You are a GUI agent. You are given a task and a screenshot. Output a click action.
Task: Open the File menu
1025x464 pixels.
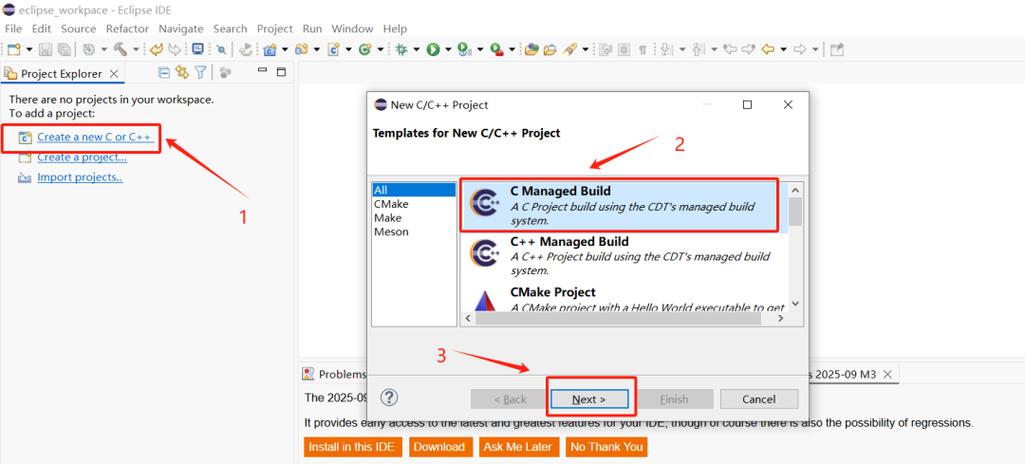pyautogui.click(x=13, y=29)
